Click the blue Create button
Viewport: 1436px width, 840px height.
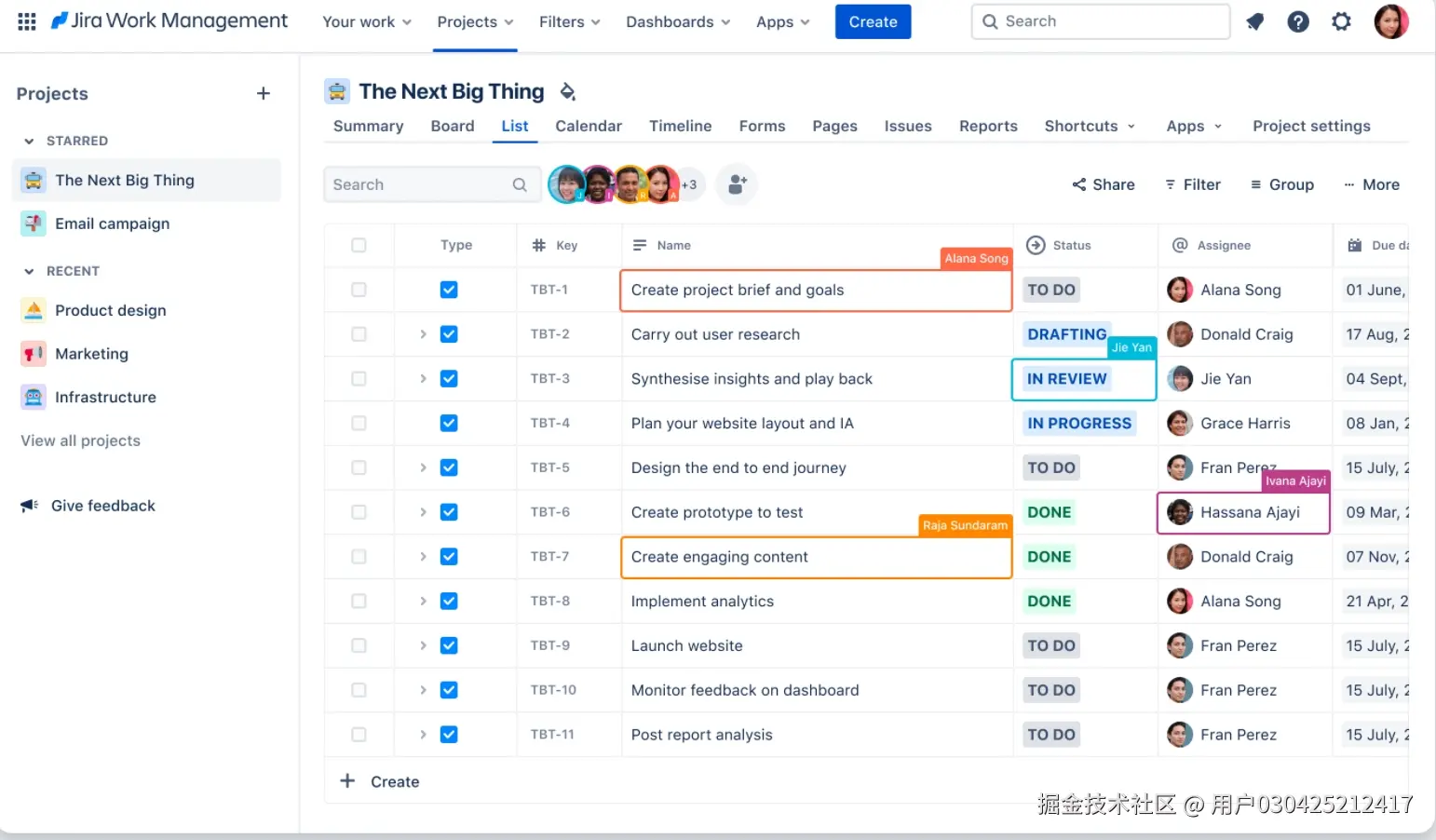tap(872, 21)
